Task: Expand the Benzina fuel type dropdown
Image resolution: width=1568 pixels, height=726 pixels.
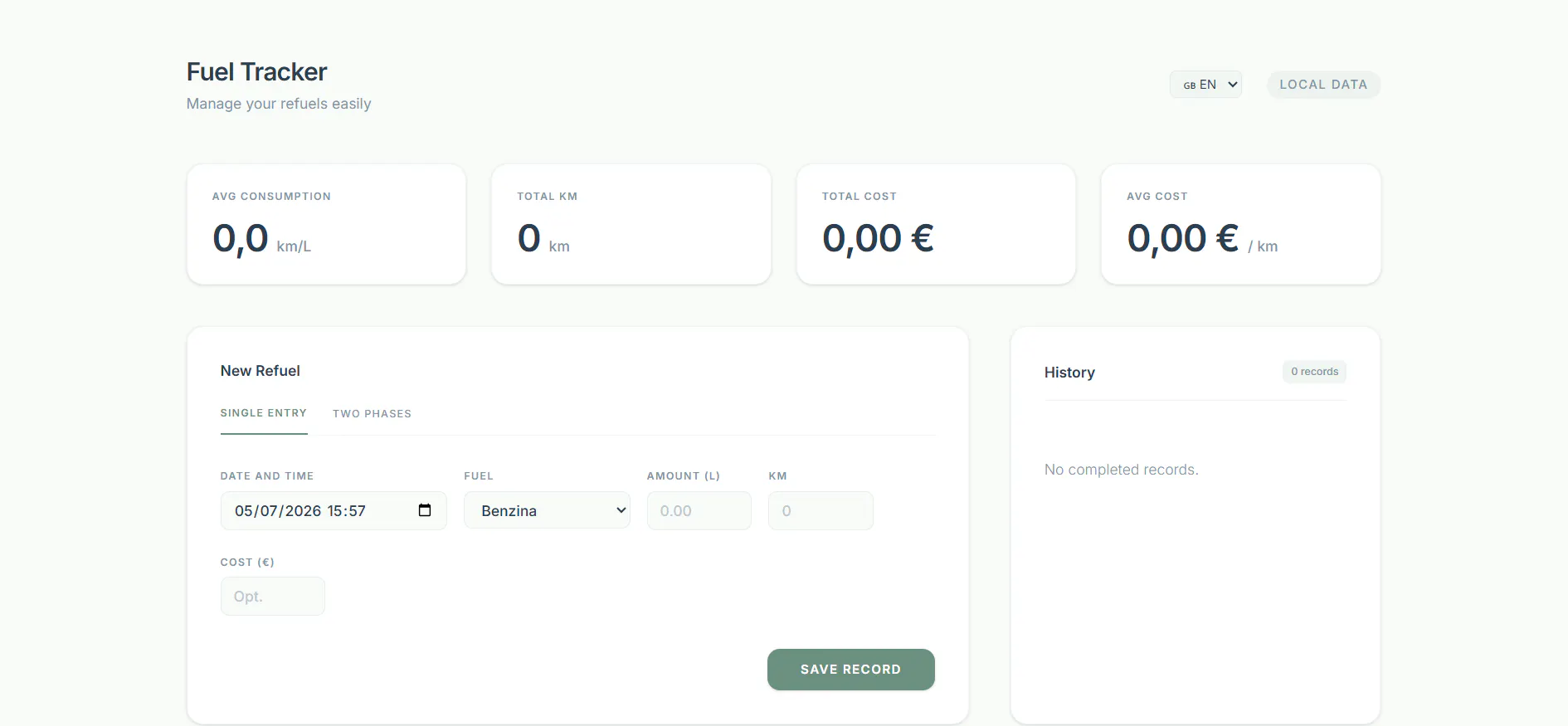Action: [547, 510]
